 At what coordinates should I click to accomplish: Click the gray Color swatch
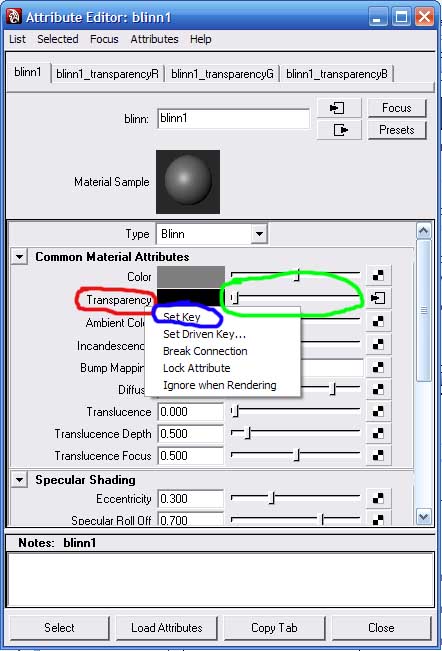[x=190, y=277]
